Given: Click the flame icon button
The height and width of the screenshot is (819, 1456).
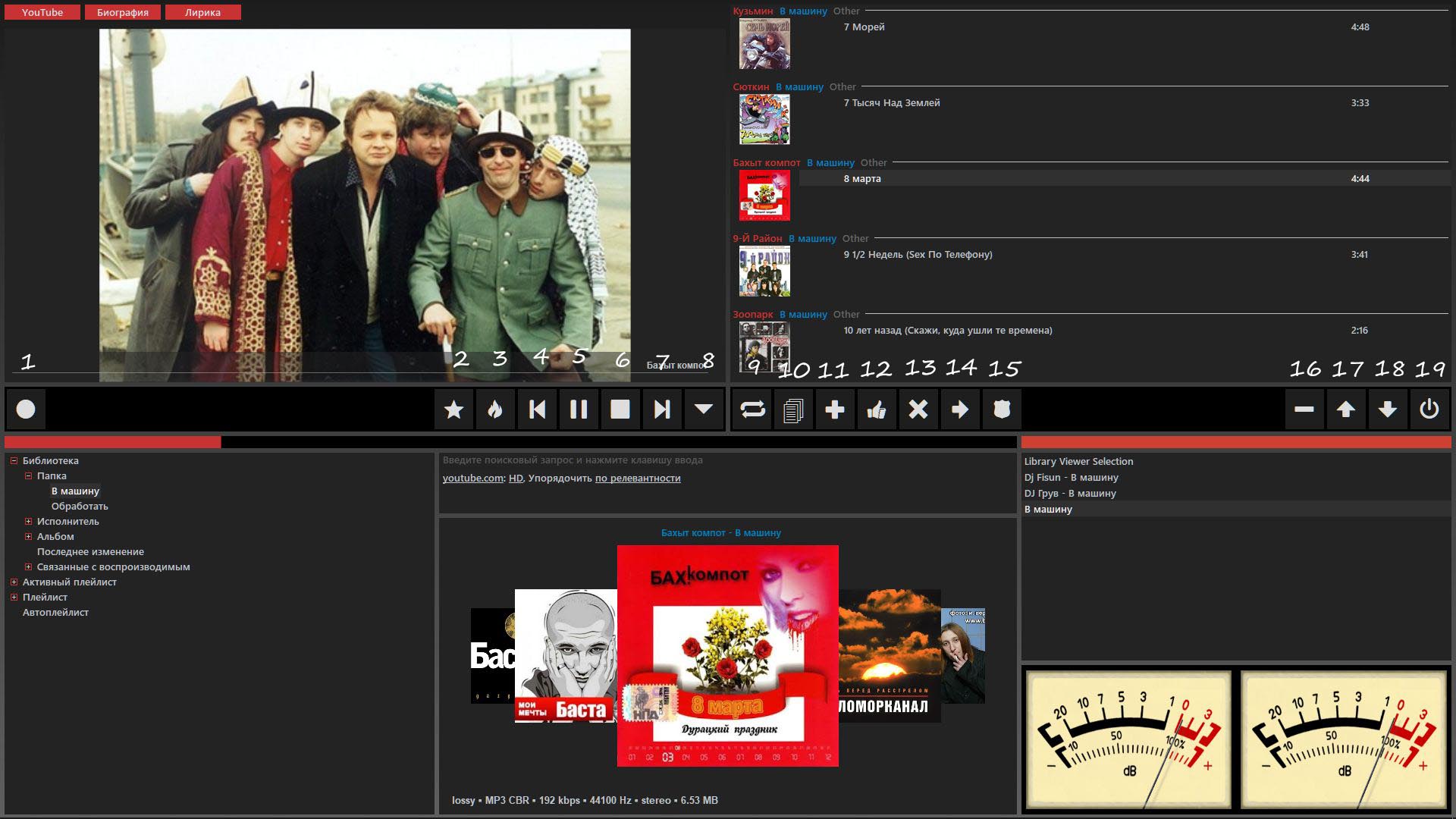Looking at the screenshot, I should click(495, 409).
